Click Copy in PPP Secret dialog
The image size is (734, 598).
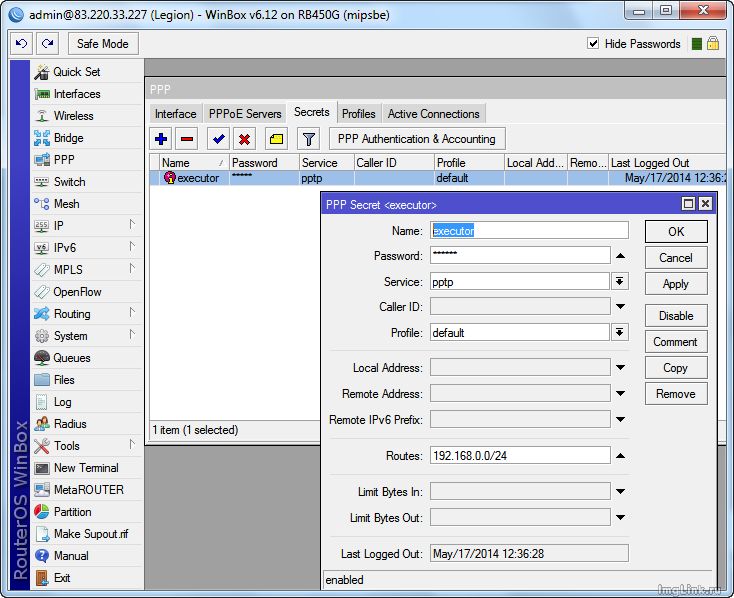(x=676, y=368)
